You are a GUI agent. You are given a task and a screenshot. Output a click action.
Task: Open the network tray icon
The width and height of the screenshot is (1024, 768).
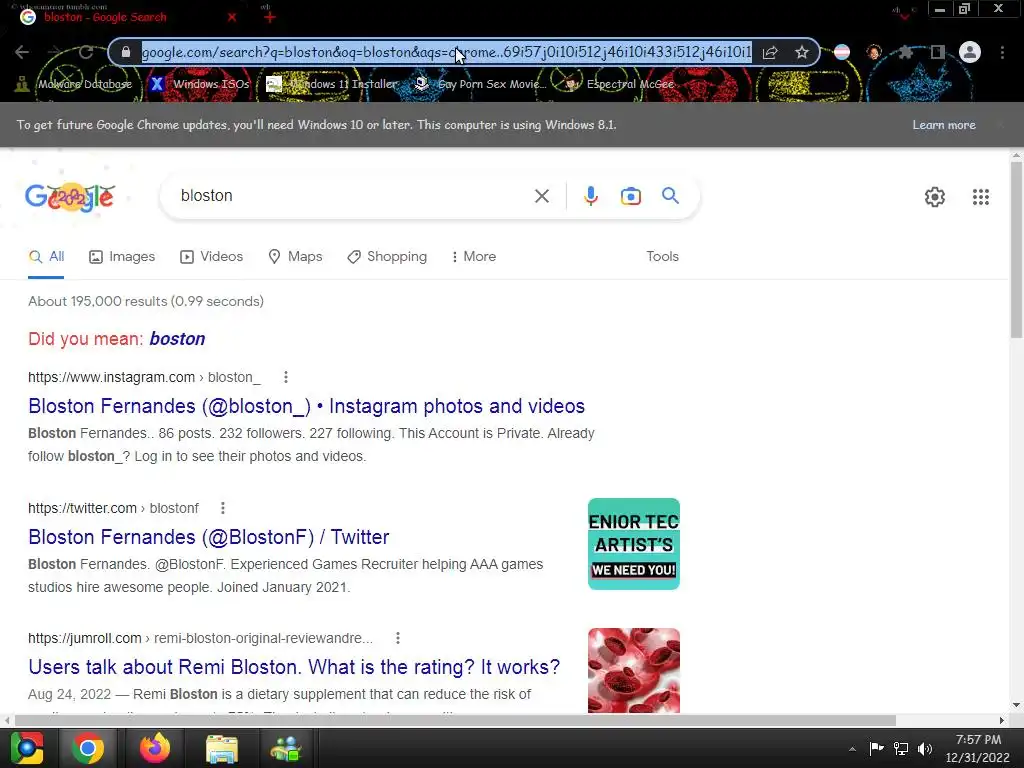901,748
